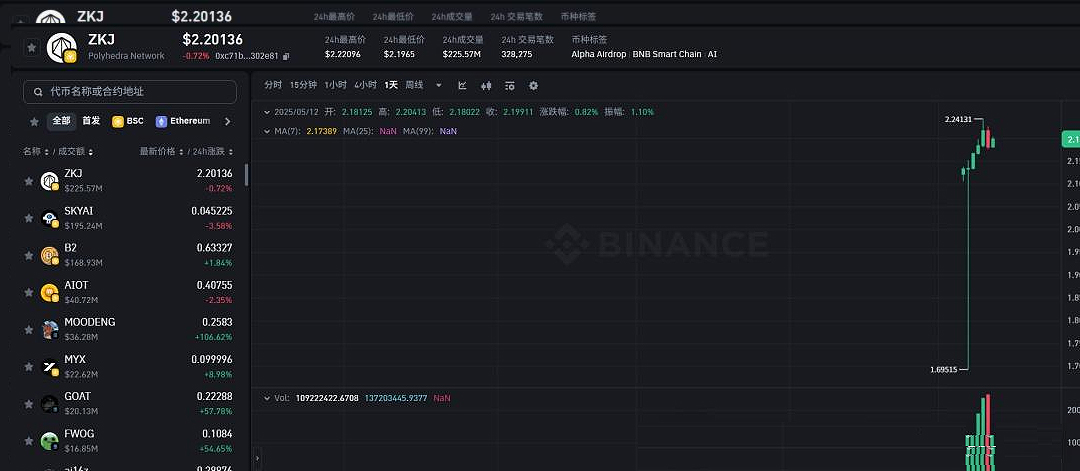Viewport: 1080px width, 471px height.
Task: Show more chain filters with right chevron
Action: click(x=227, y=121)
